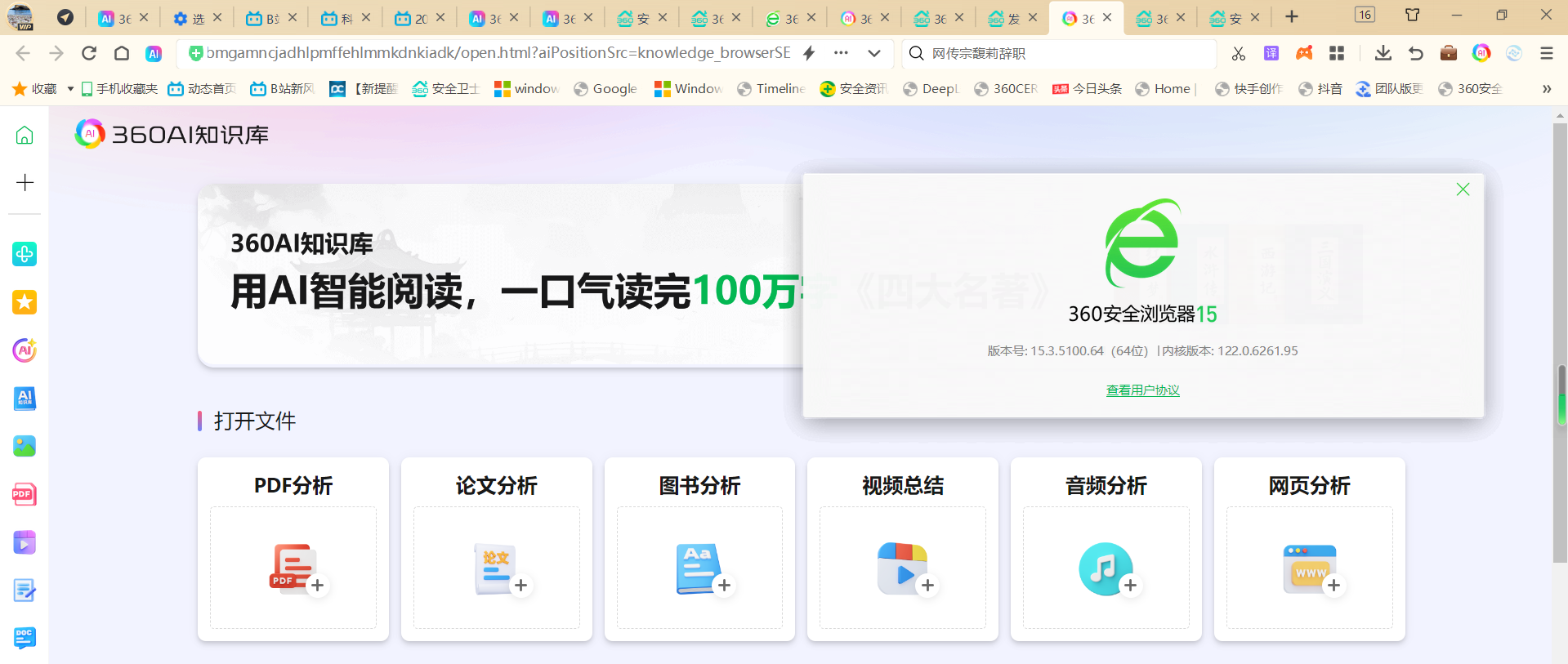
Task: Reload the page with the refresh icon
Action: [x=89, y=53]
